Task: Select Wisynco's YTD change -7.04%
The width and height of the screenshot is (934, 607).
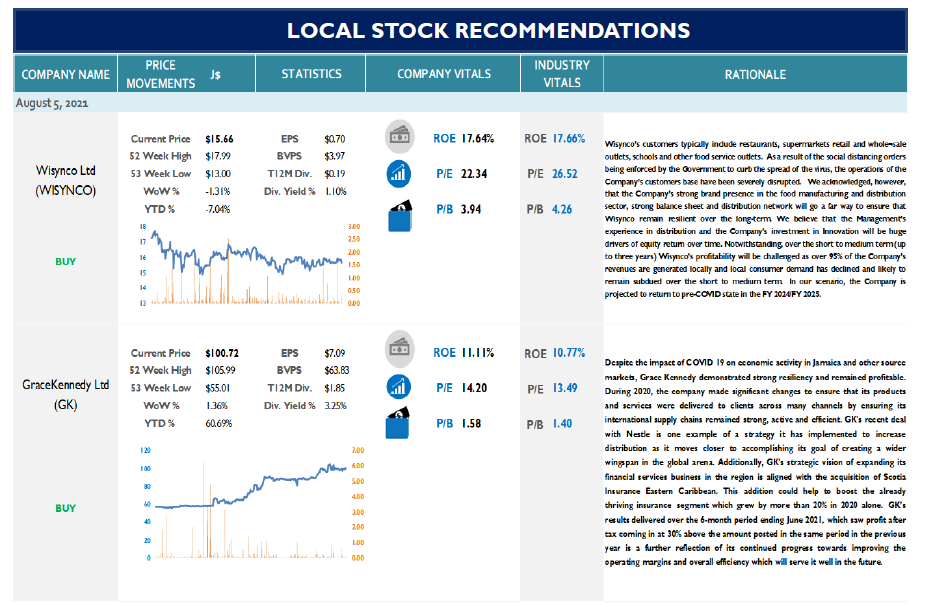Action: [x=217, y=209]
